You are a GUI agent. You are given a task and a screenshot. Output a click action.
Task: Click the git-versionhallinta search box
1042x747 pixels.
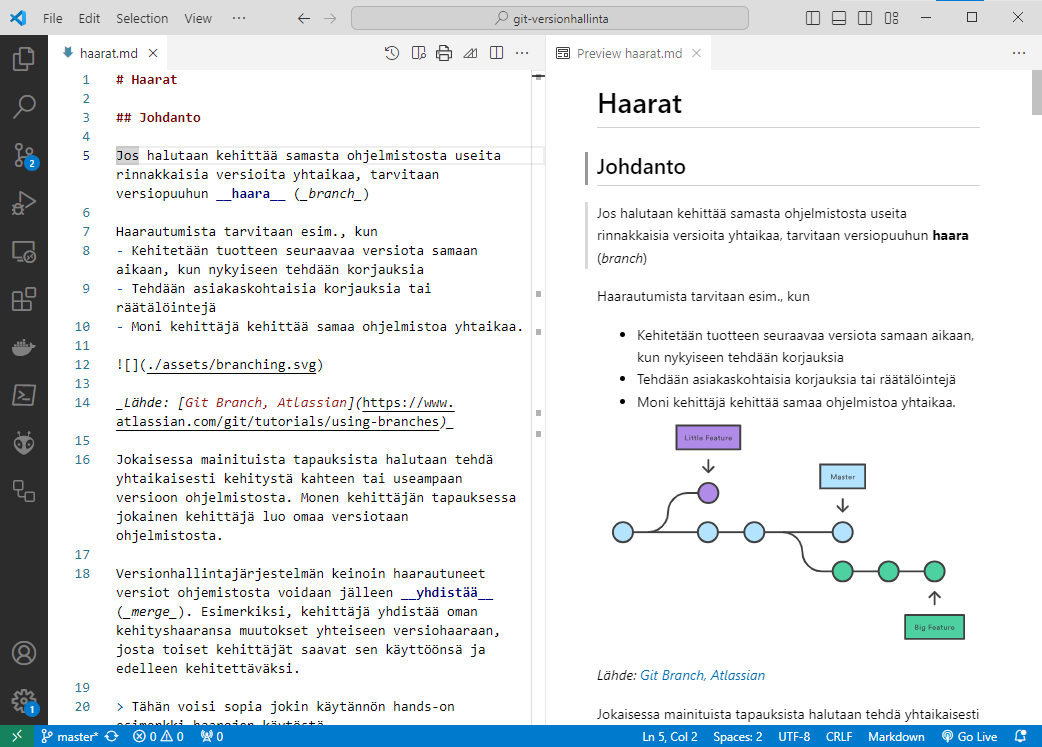pos(550,18)
